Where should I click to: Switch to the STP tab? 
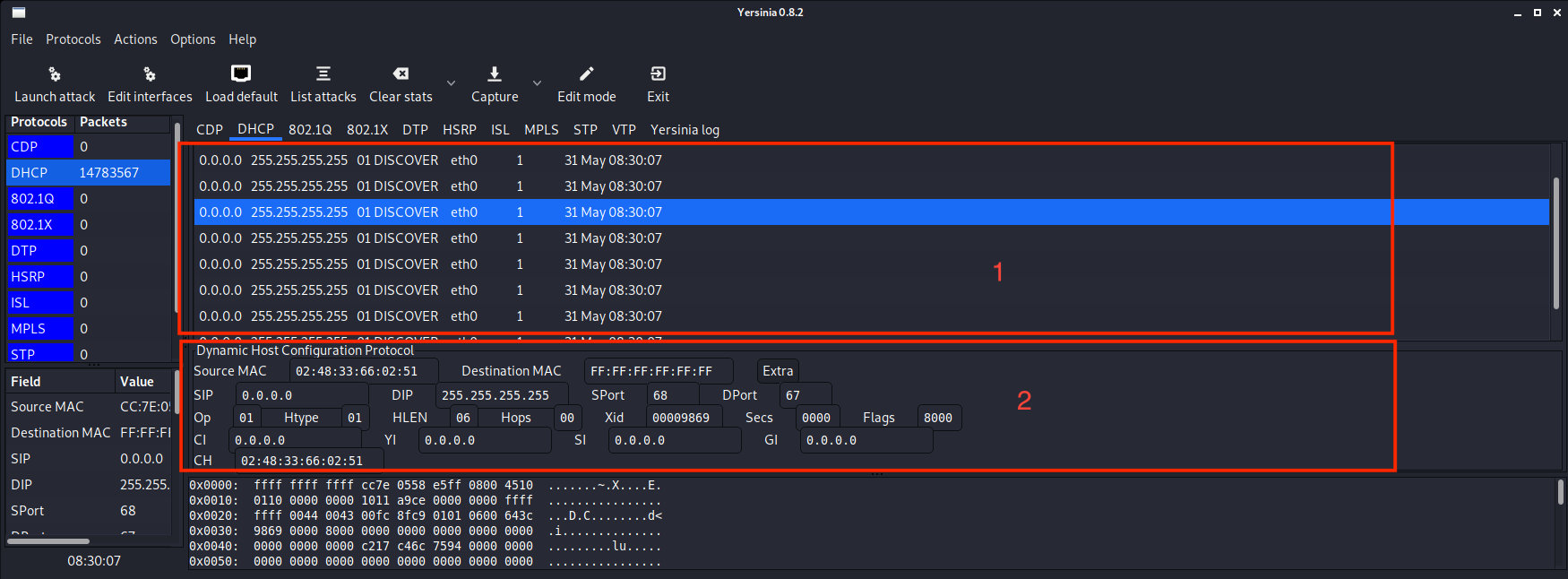pos(585,130)
